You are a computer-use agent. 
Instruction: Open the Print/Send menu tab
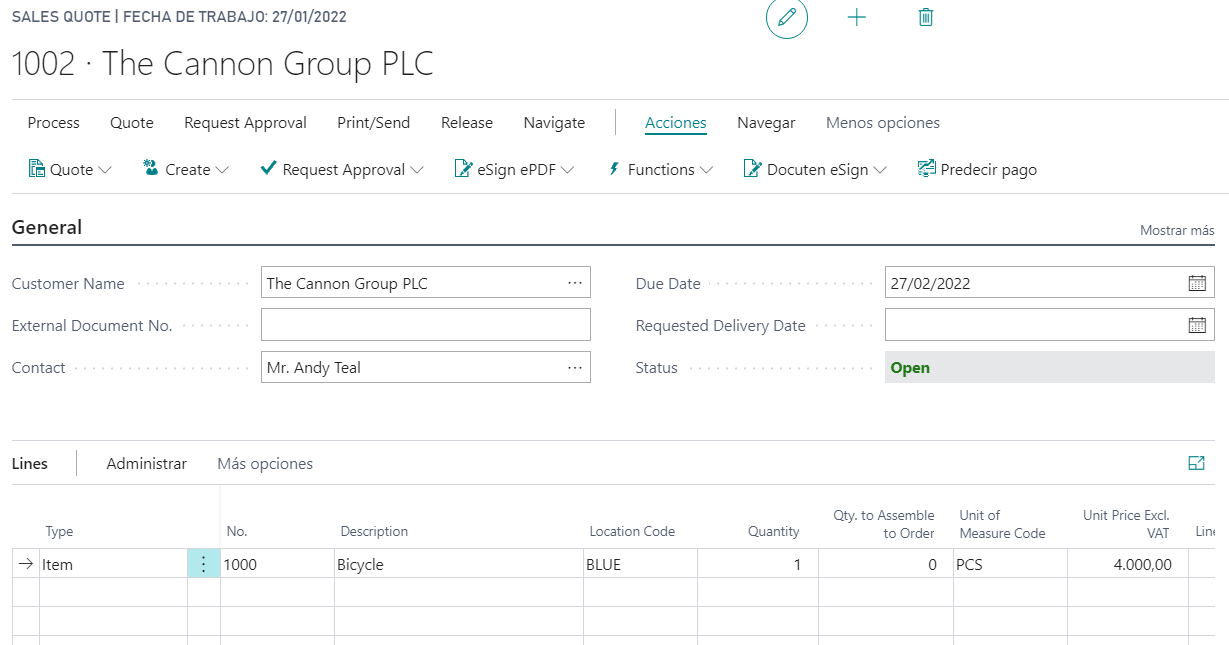coord(374,123)
